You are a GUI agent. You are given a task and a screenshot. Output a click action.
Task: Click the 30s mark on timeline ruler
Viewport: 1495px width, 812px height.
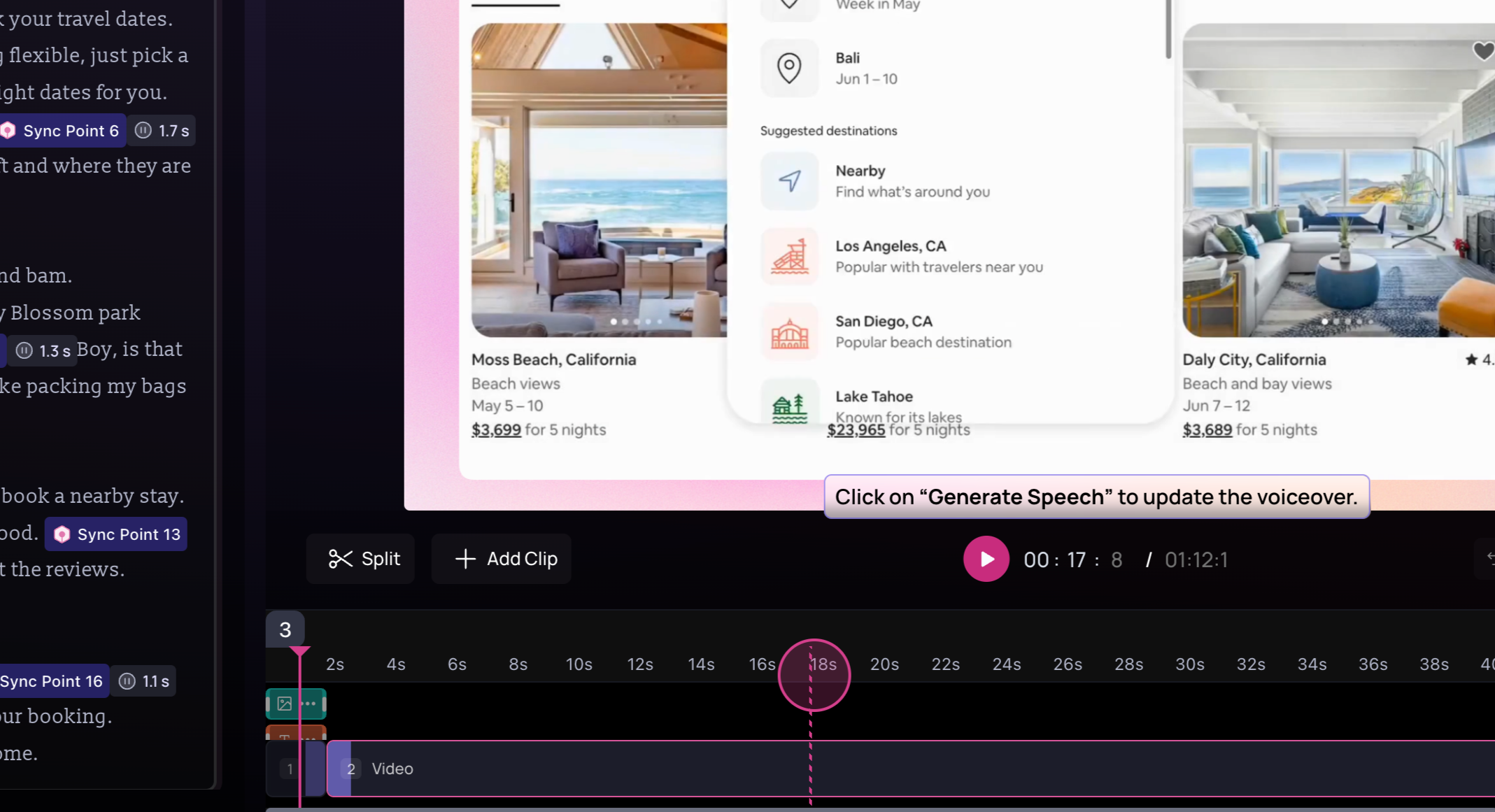1190,664
